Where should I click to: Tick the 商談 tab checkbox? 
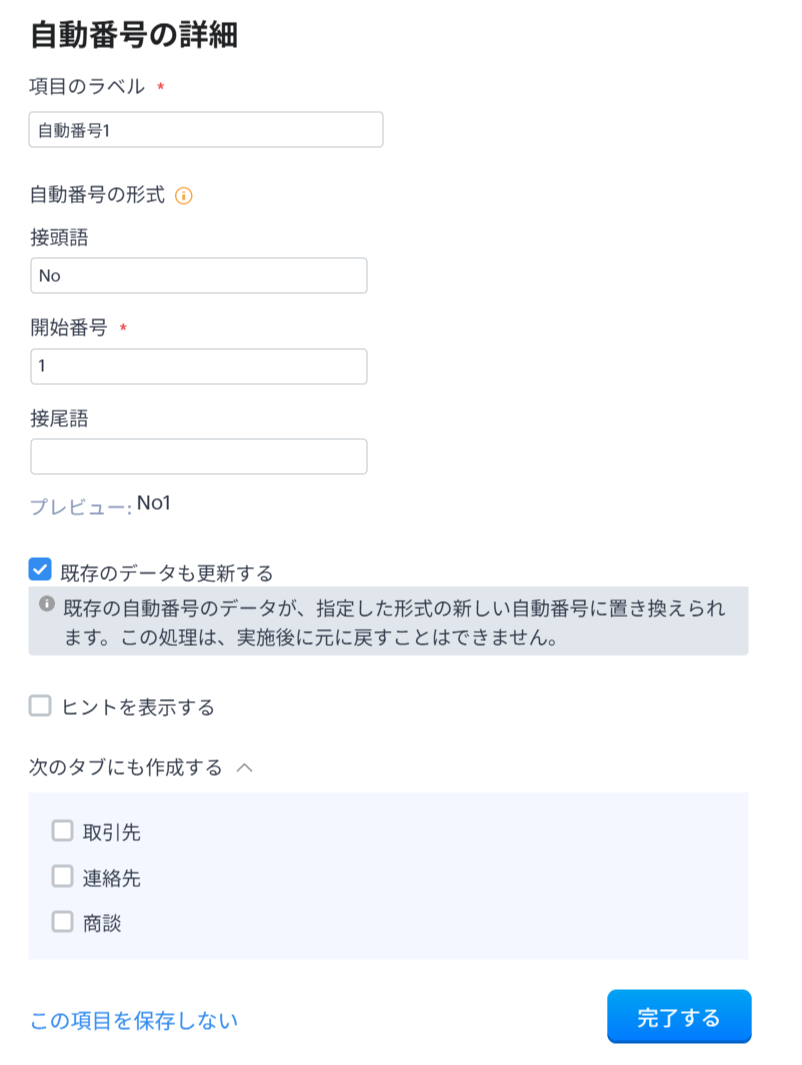(63, 922)
